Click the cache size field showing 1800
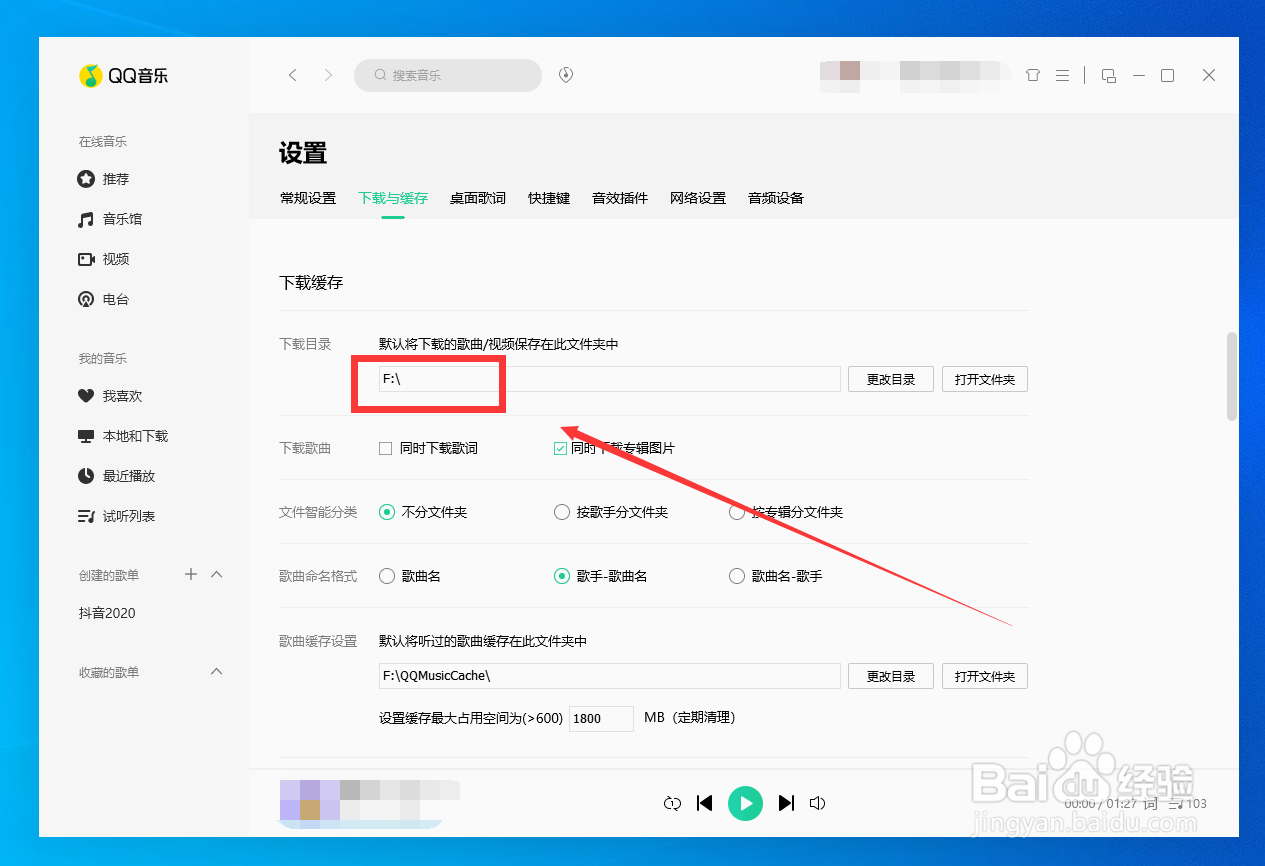1265x866 pixels. pos(601,718)
